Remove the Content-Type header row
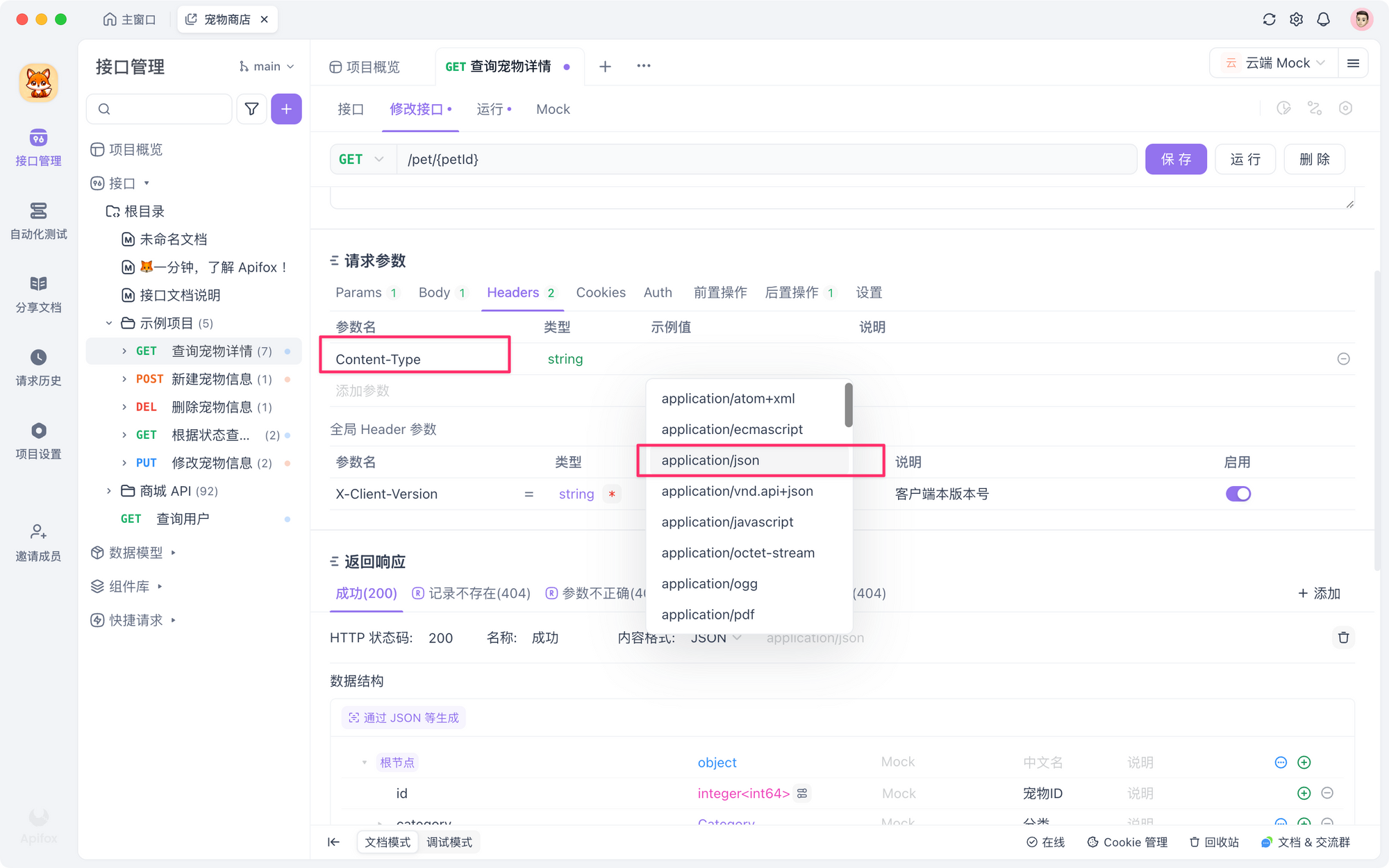The image size is (1389, 868). click(x=1343, y=359)
